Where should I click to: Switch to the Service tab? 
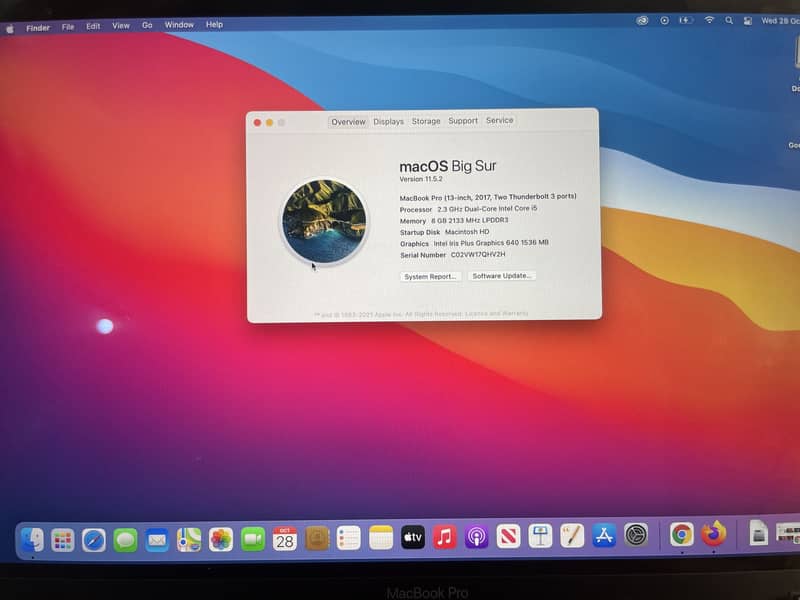(x=499, y=120)
